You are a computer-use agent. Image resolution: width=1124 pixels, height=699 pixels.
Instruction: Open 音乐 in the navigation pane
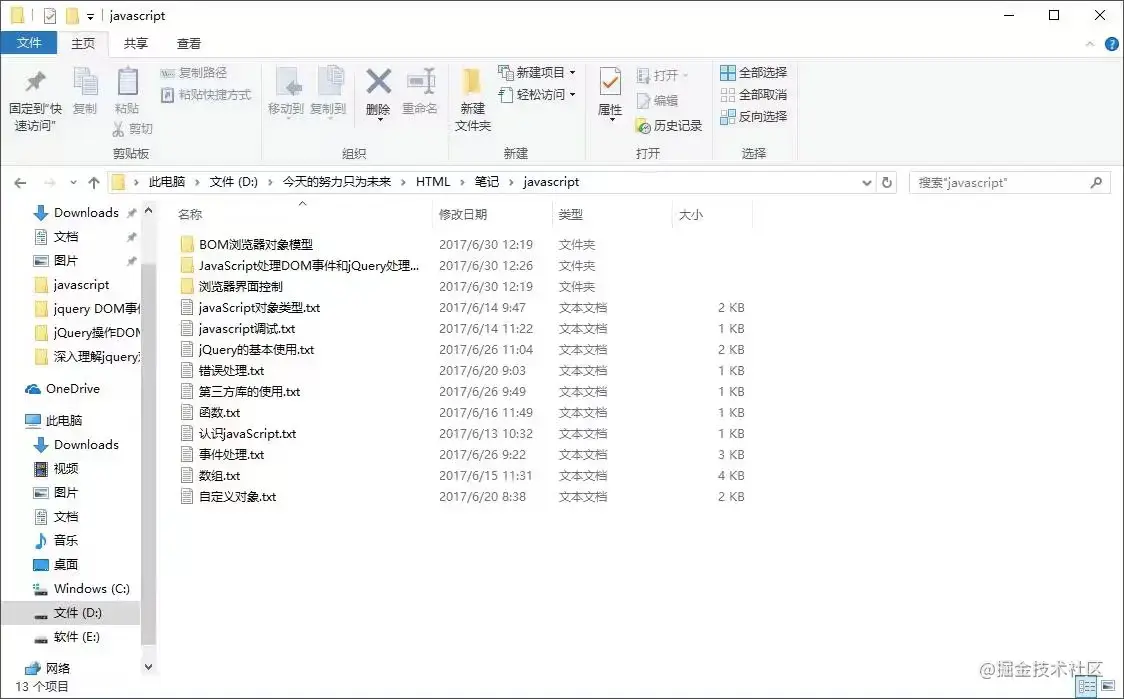click(x=56, y=541)
